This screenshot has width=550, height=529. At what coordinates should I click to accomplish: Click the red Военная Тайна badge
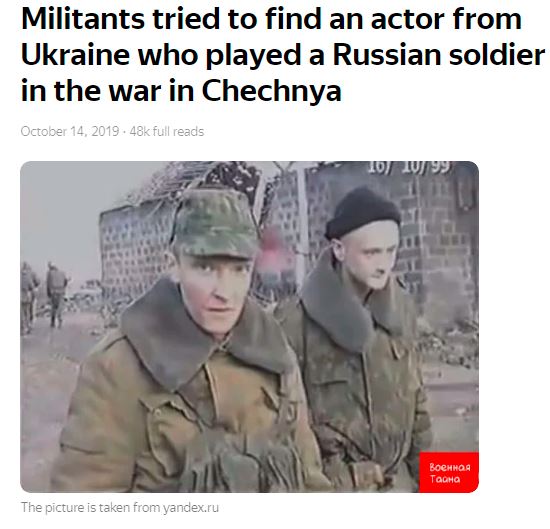pos(449,473)
